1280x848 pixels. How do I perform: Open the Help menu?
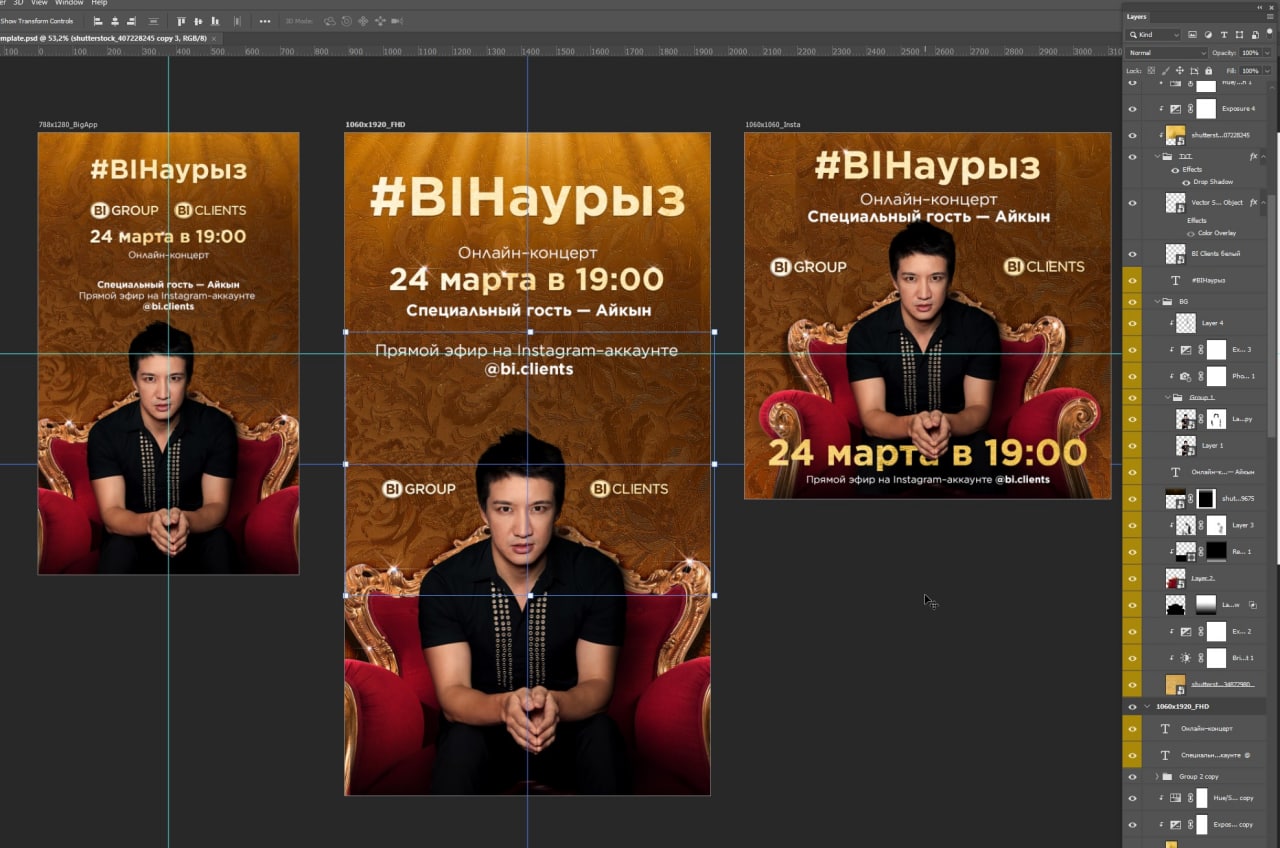(x=99, y=3)
